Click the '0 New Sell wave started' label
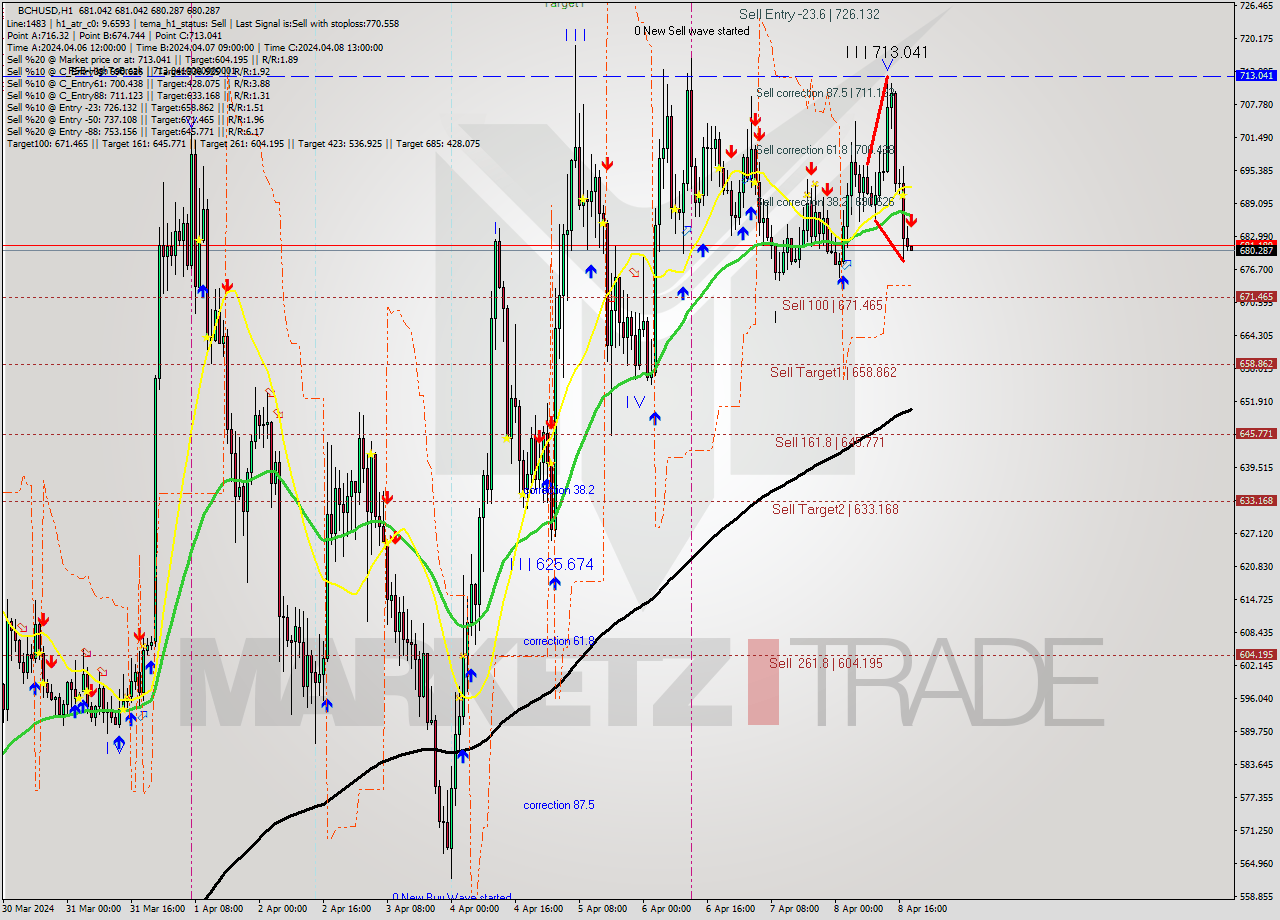This screenshot has width=1280, height=920. click(691, 31)
